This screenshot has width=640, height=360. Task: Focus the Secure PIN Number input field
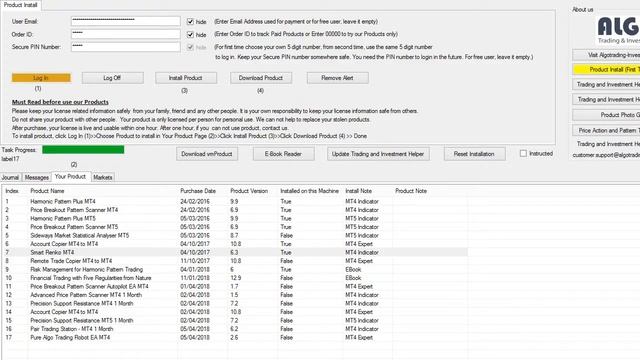126,47
